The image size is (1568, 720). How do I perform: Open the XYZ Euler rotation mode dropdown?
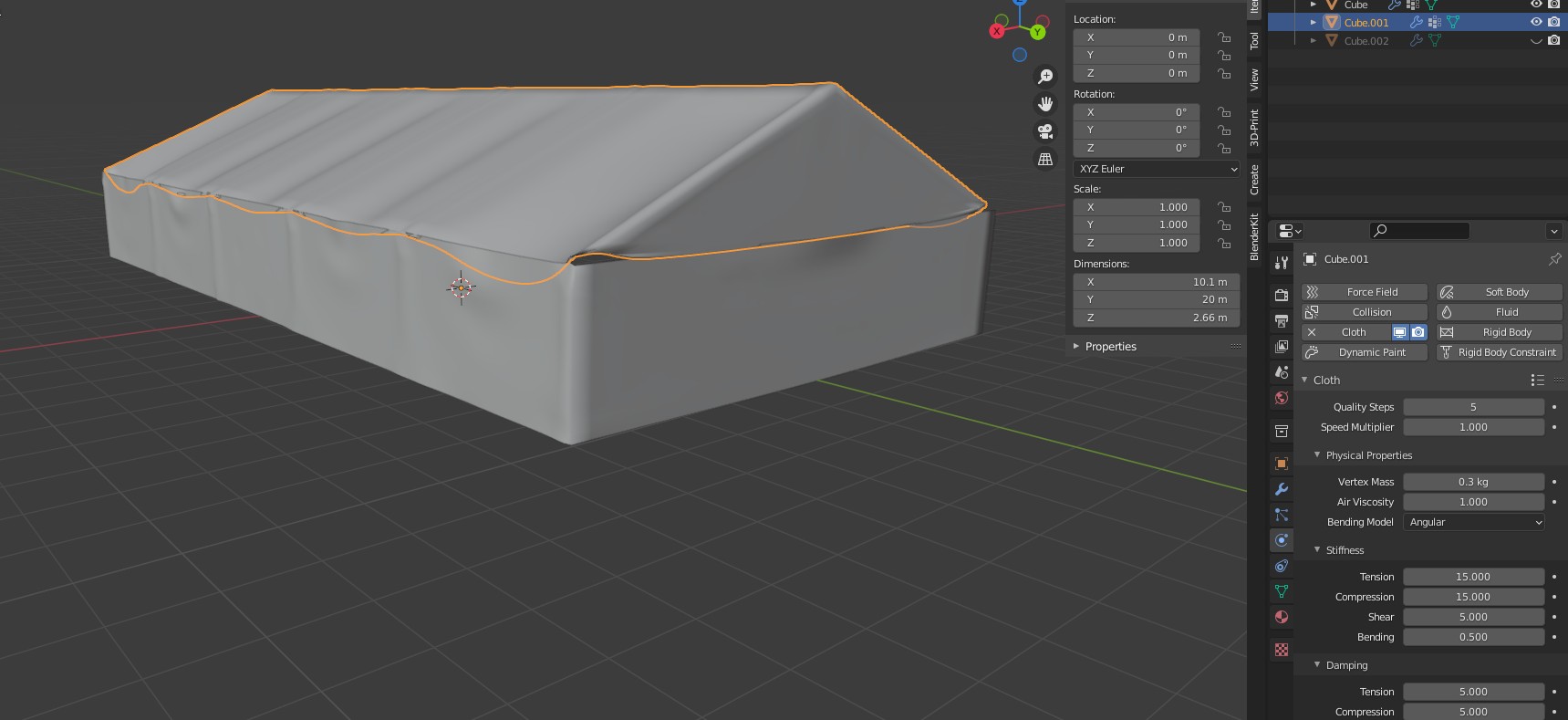[x=1157, y=169]
